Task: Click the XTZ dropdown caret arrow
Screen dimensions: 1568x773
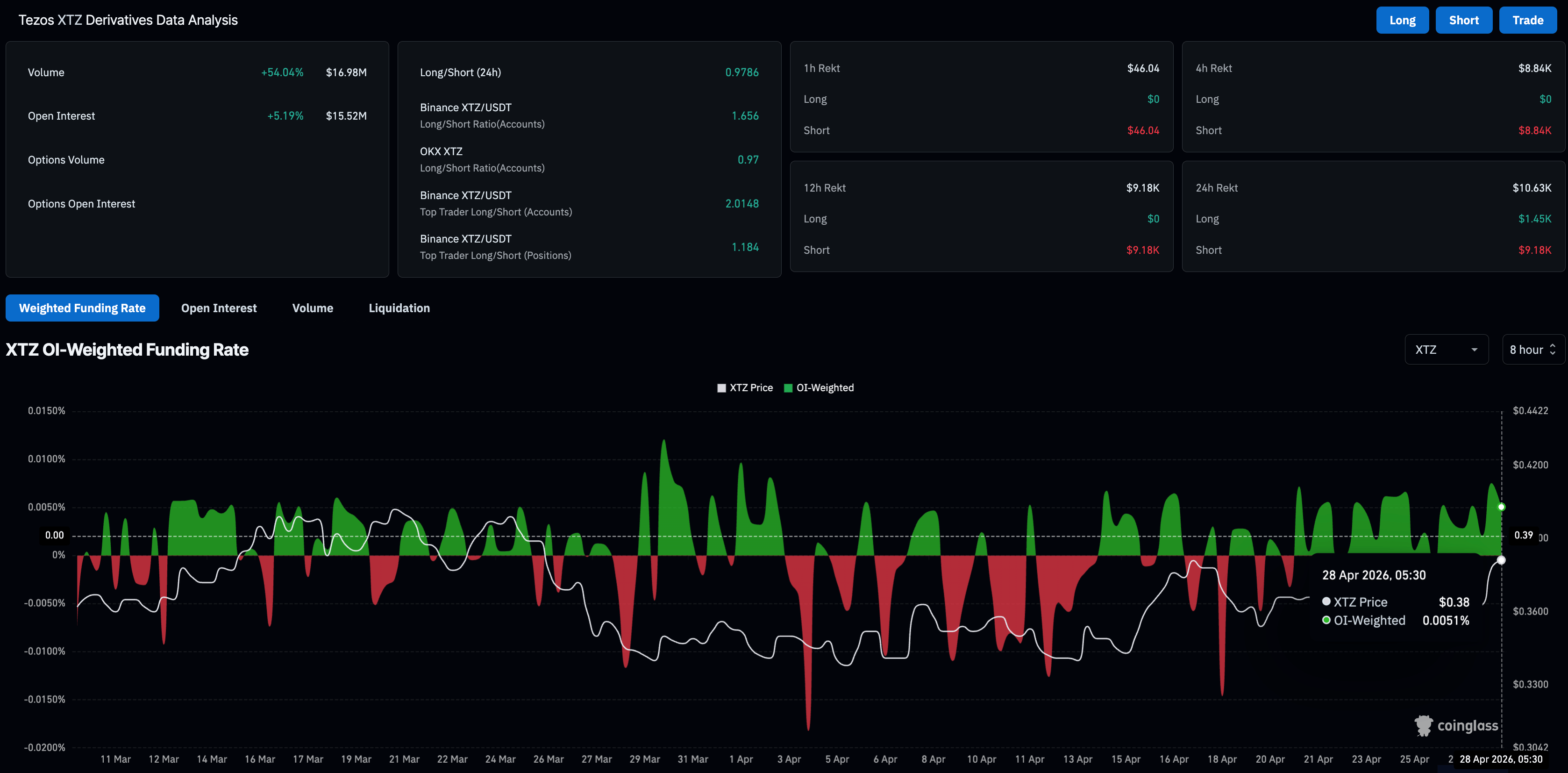Action: 1474,350
